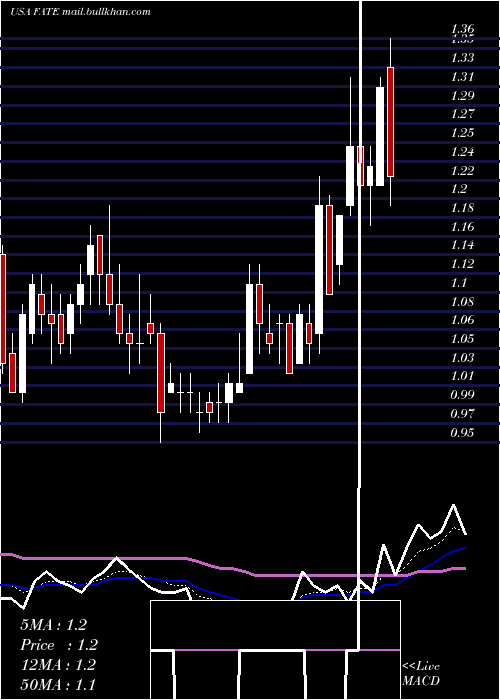Click the 1.05 price axis label

[x=462, y=338]
